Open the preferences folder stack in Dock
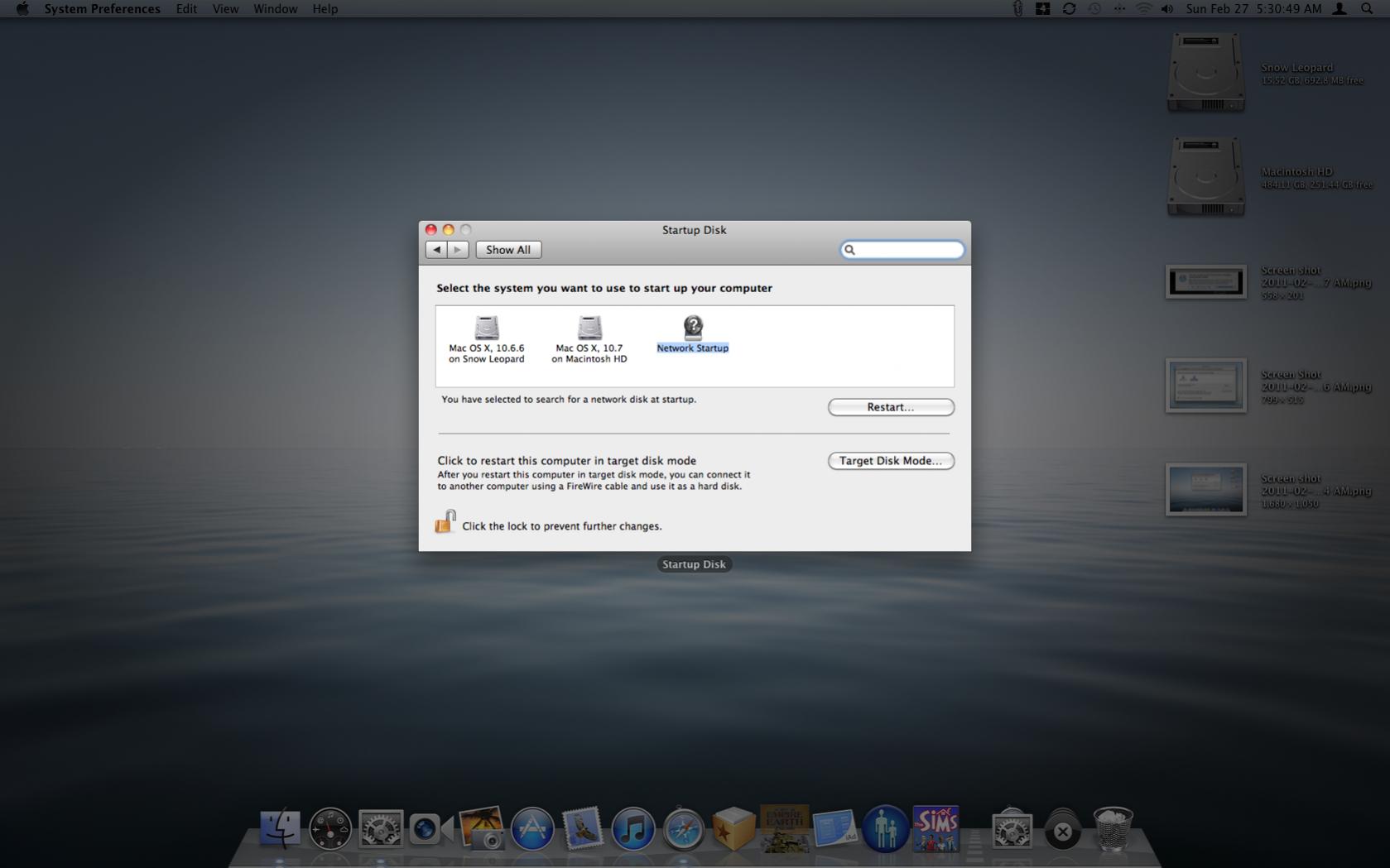The image size is (1390, 868). point(1012,828)
